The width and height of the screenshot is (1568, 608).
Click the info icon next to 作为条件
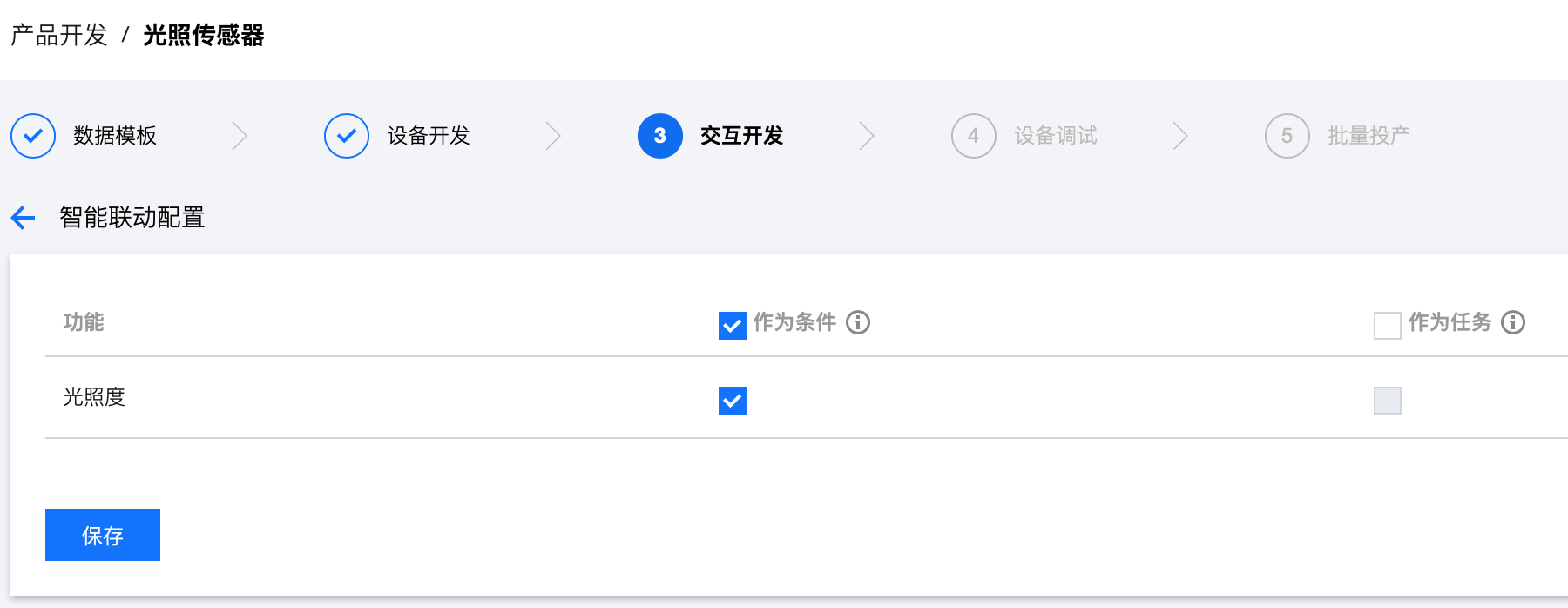click(x=858, y=322)
